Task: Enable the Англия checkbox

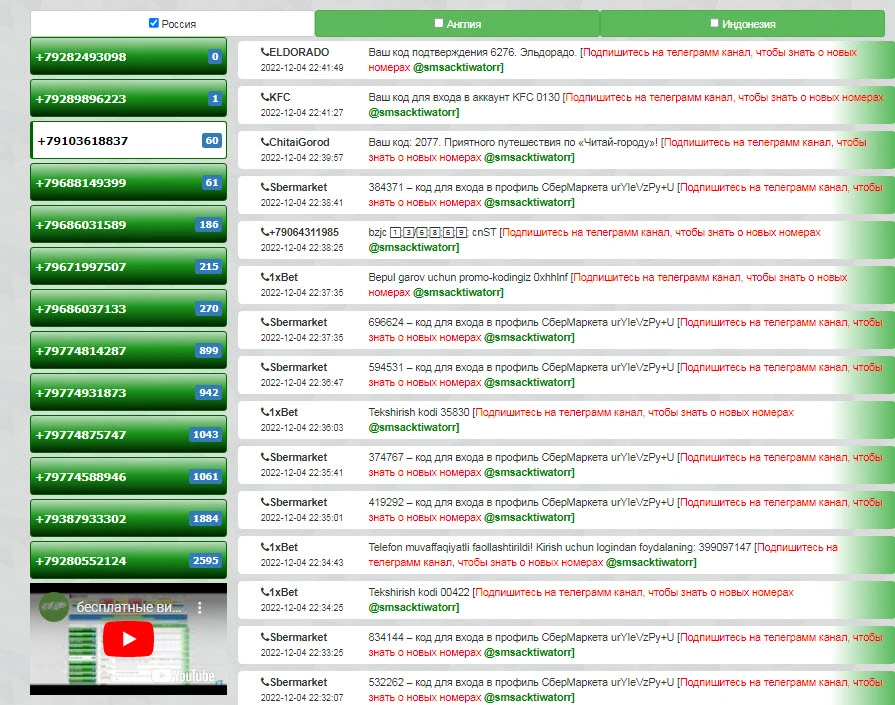Action: pyautogui.click(x=439, y=23)
